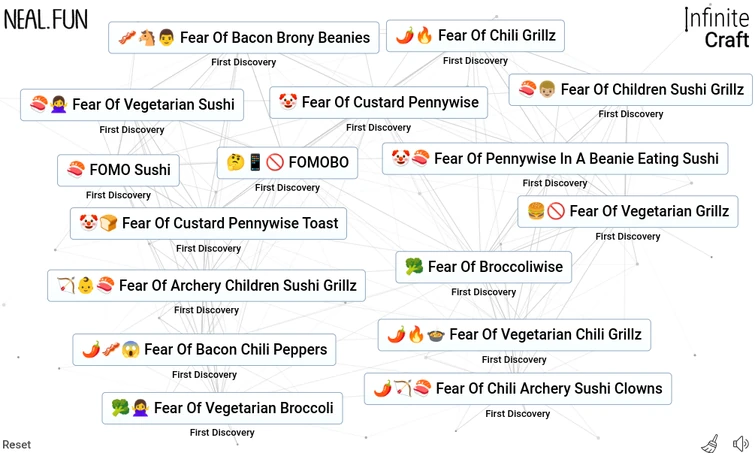Pick the Fear Of Custard Pennywise Toast element
The image size is (755, 453).
(208, 223)
